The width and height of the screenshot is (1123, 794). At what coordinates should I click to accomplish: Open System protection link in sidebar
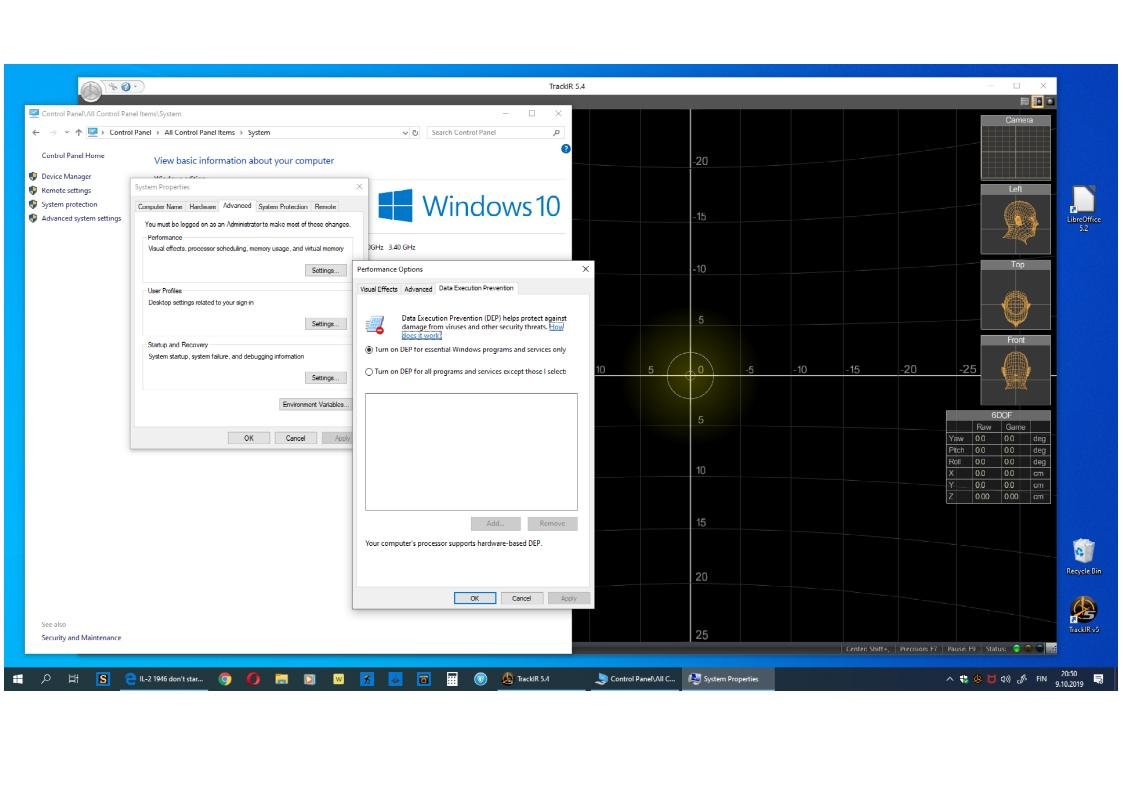click(69, 205)
